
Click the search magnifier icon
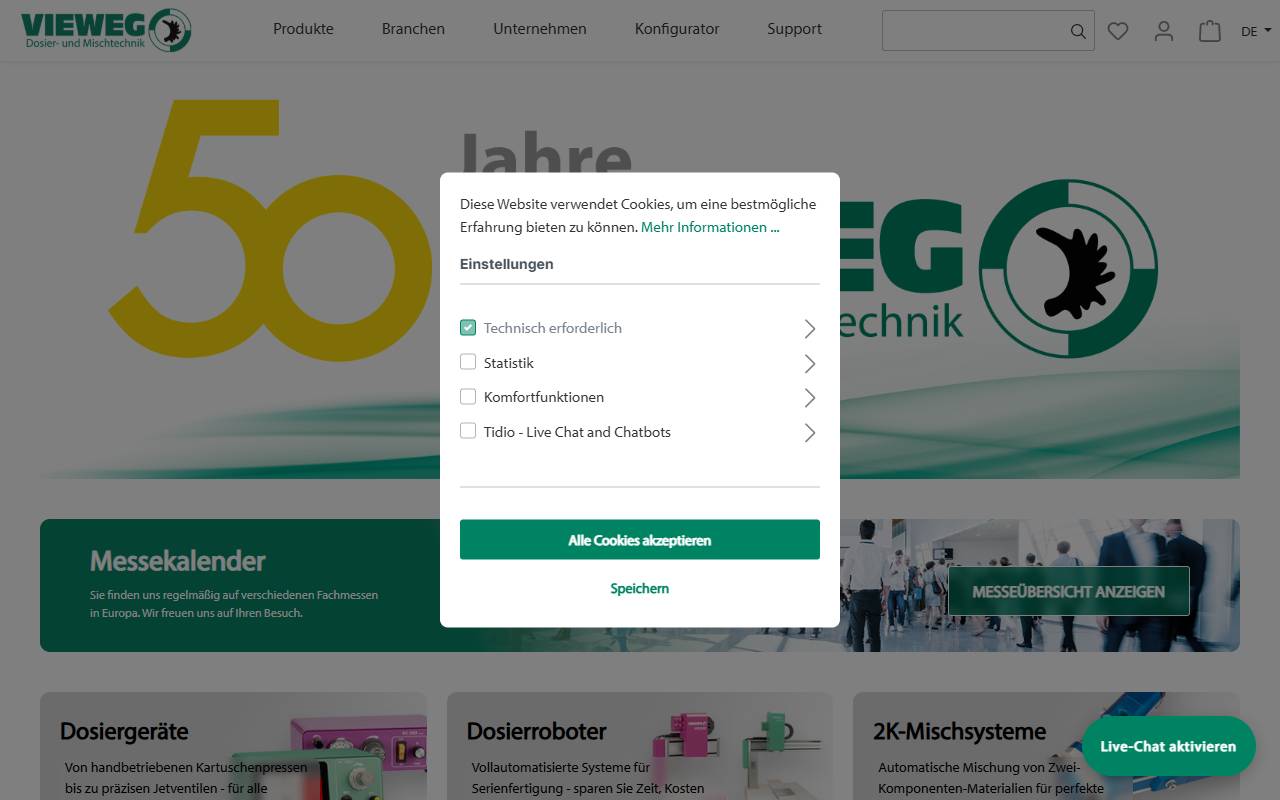pos(1078,31)
